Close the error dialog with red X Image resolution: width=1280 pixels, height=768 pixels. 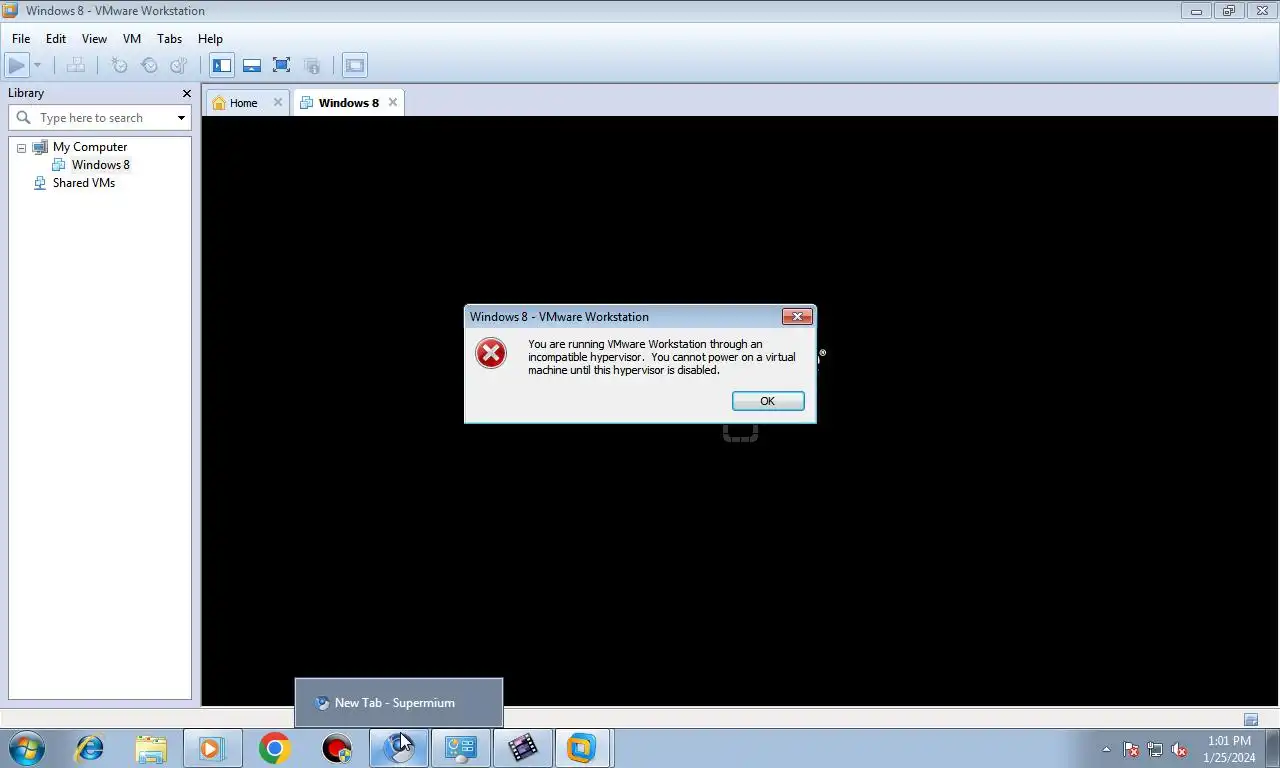tap(797, 317)
